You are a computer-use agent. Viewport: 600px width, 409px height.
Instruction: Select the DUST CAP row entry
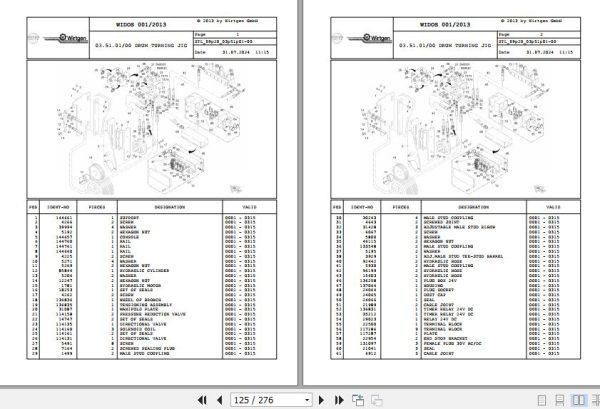coord(434,295)
